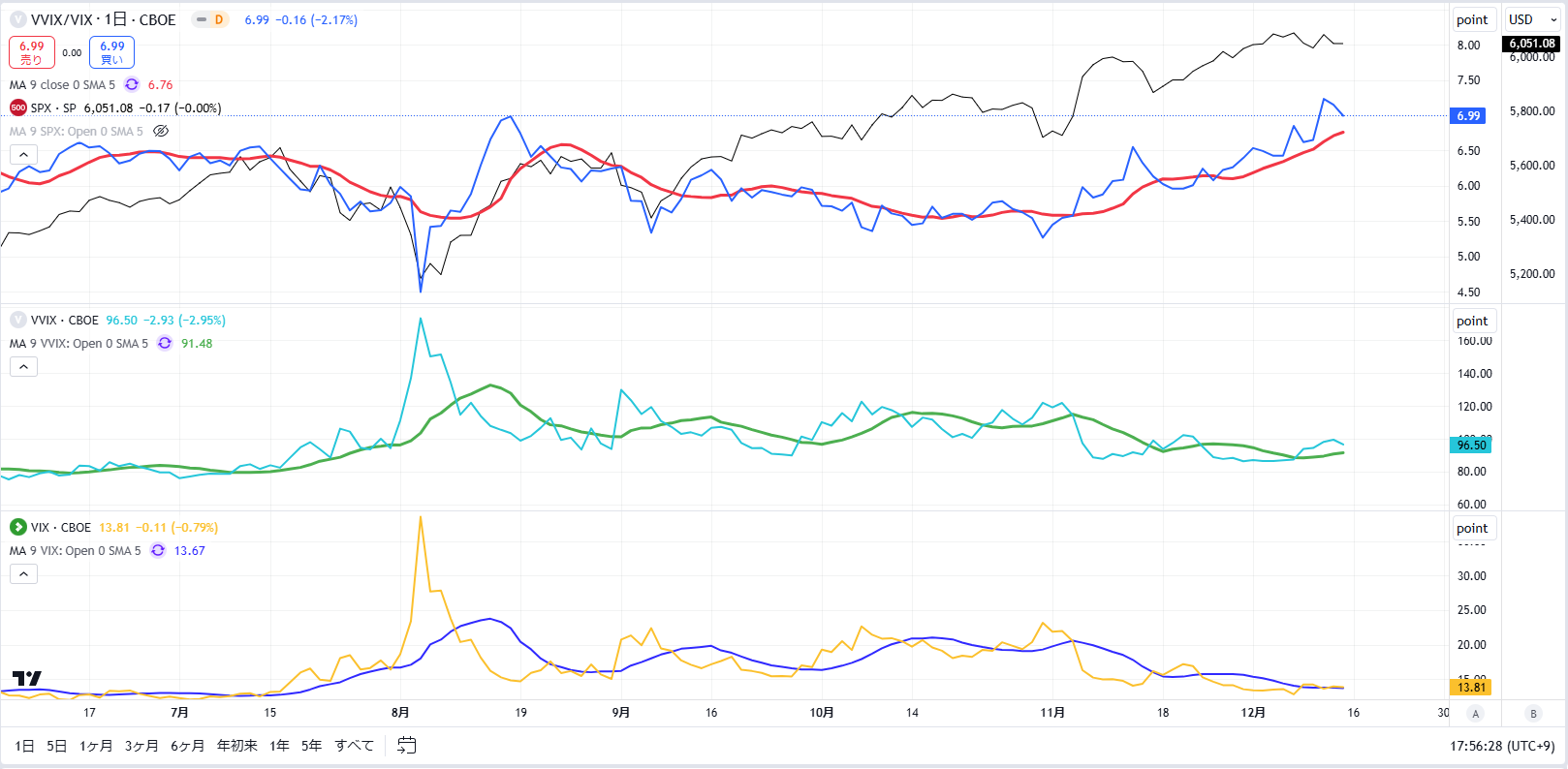
Task: Click the VVIX/VIX symbol circle icon
Action: (17, 19)
